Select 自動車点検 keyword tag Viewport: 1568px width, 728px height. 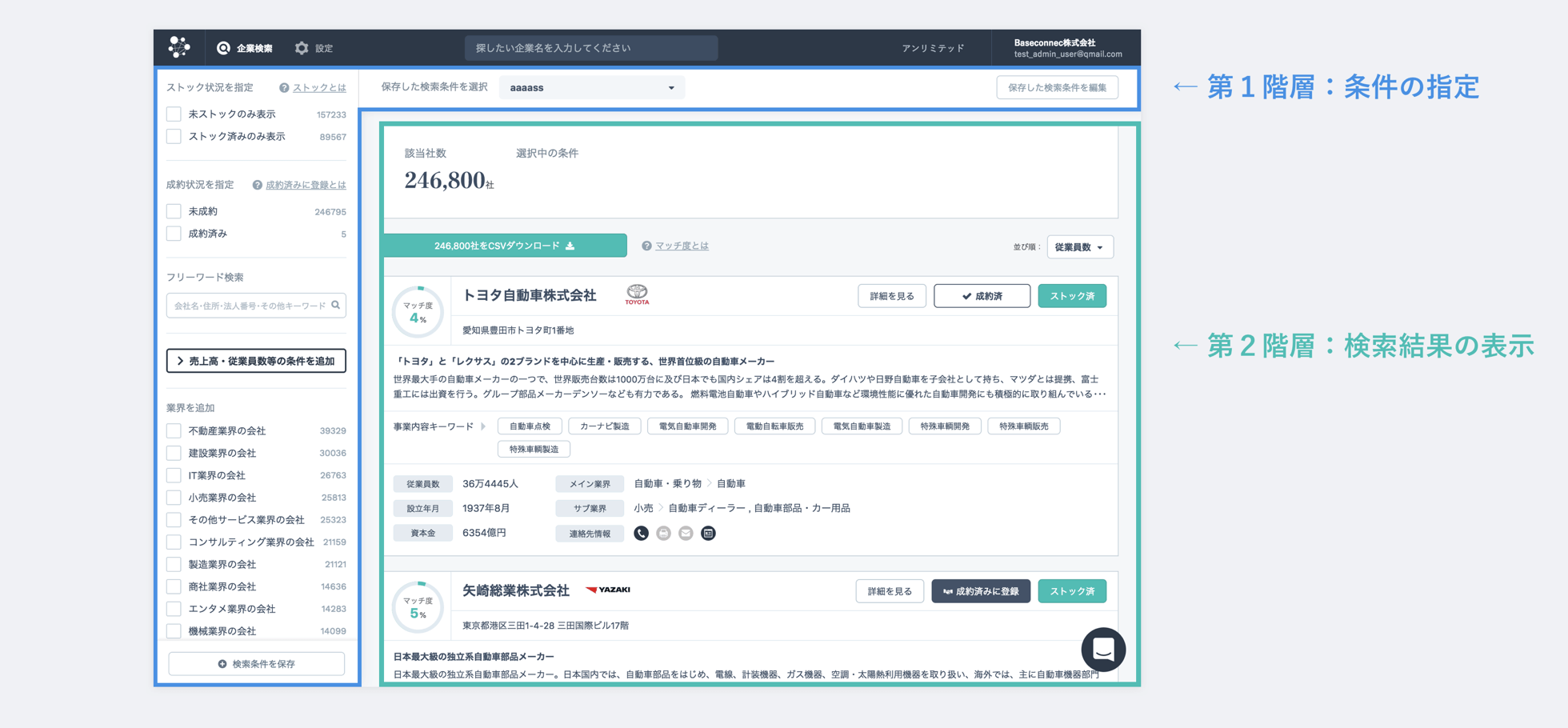click(x=530, y=426)
